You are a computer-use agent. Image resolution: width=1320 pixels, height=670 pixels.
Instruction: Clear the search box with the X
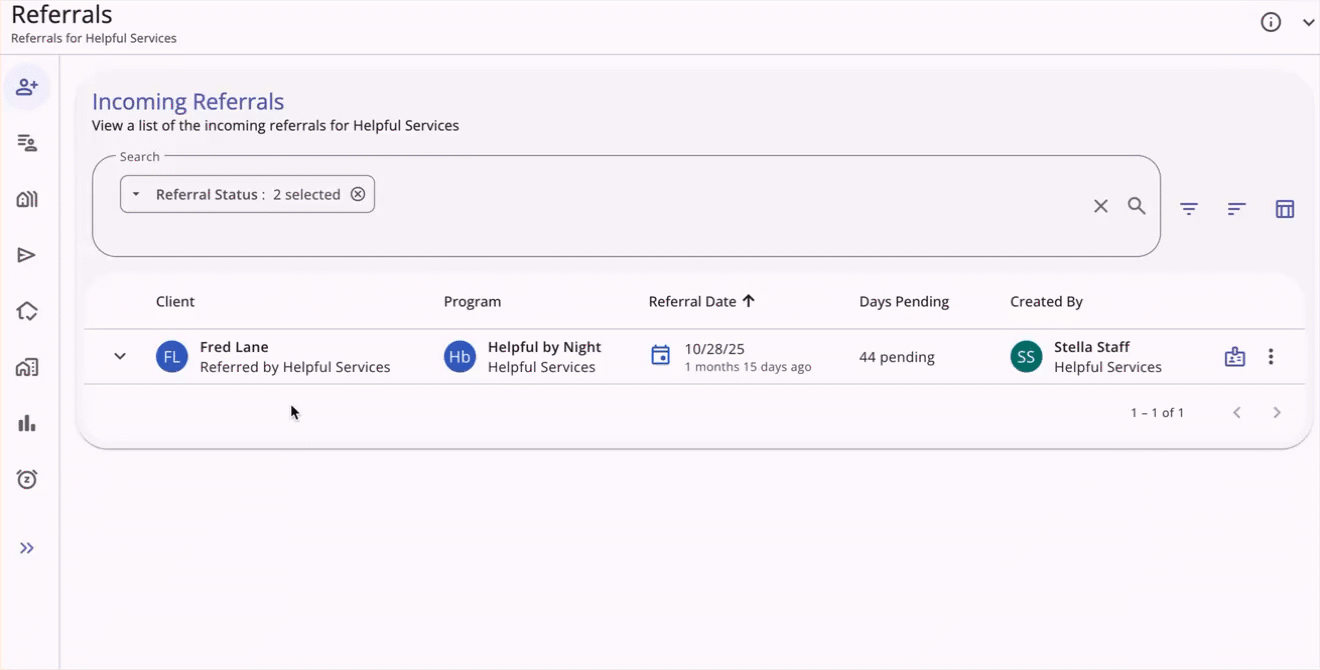[1101, 206]
